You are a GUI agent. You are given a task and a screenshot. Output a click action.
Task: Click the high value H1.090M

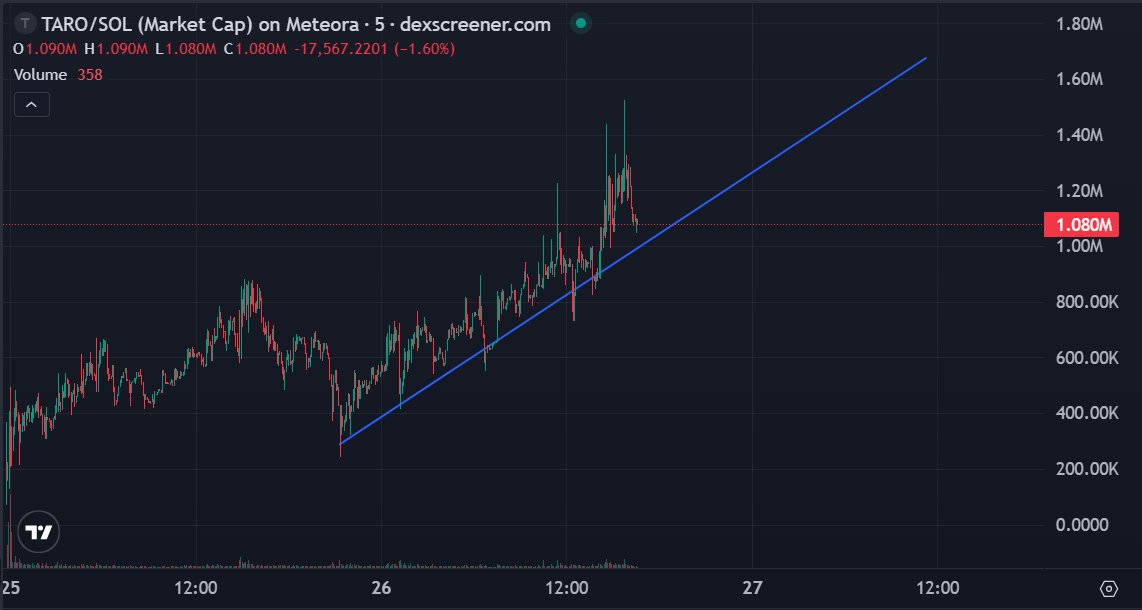click(116, 49)
